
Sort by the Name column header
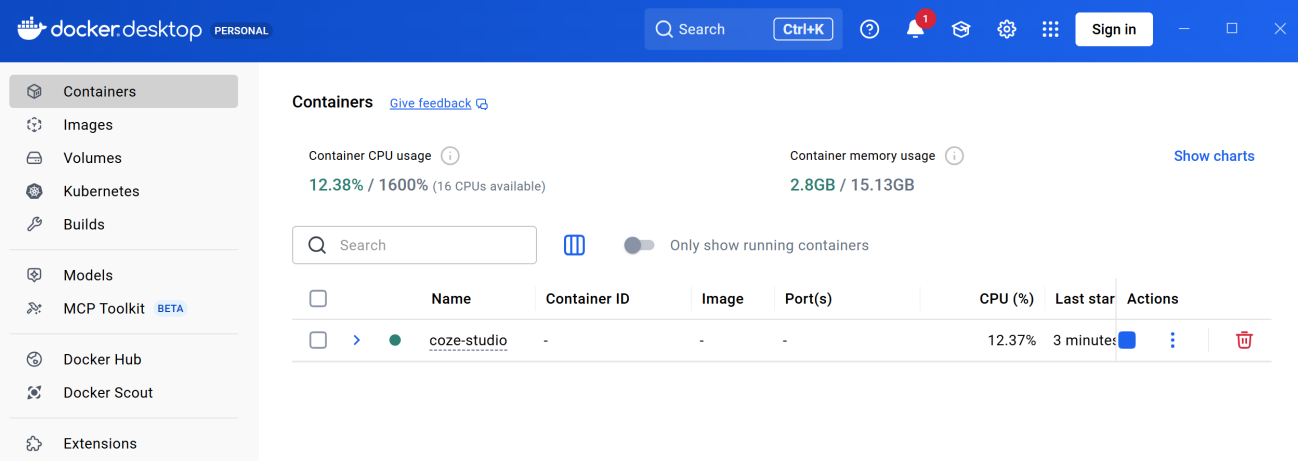pos(451,298)
